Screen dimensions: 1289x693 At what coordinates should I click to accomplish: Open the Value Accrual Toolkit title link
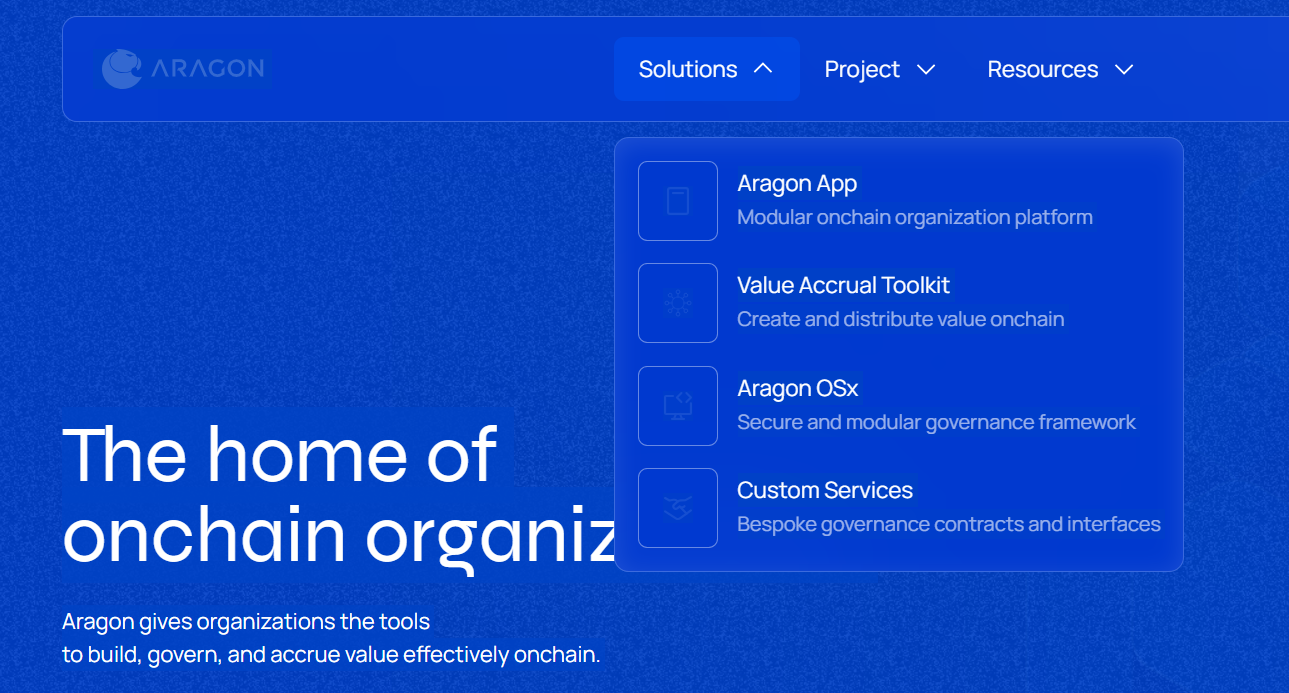[843, 286]
